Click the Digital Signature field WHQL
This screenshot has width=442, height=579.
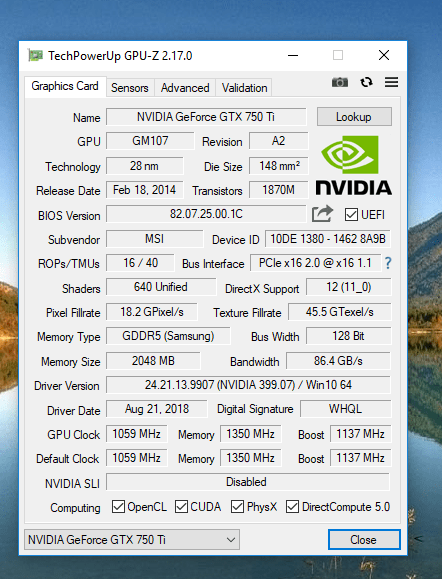[345, 409]
